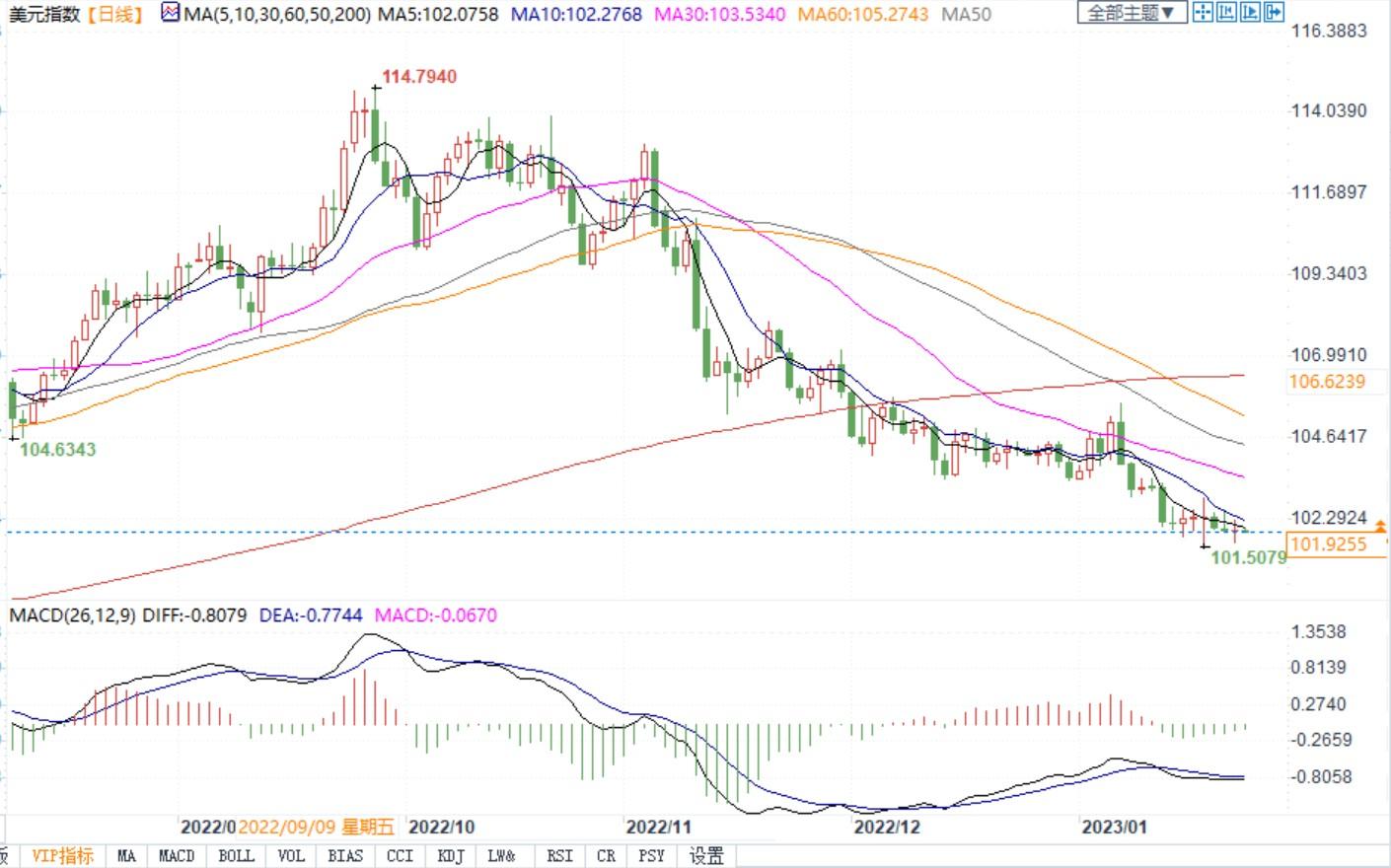Open the 设置 settings button
The height and width of the screenshot is (868, 1391).
(706, 855)
